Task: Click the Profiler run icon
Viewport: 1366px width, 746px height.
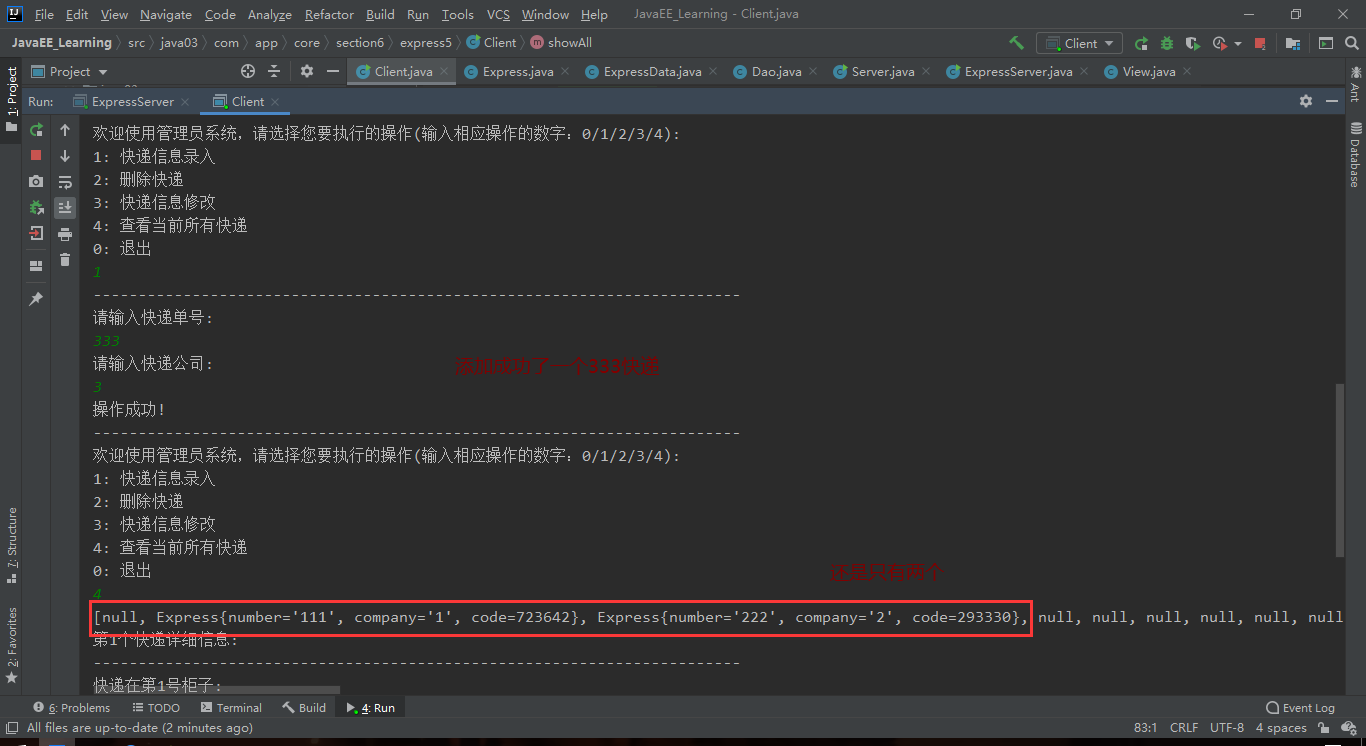Action: 1219,43
